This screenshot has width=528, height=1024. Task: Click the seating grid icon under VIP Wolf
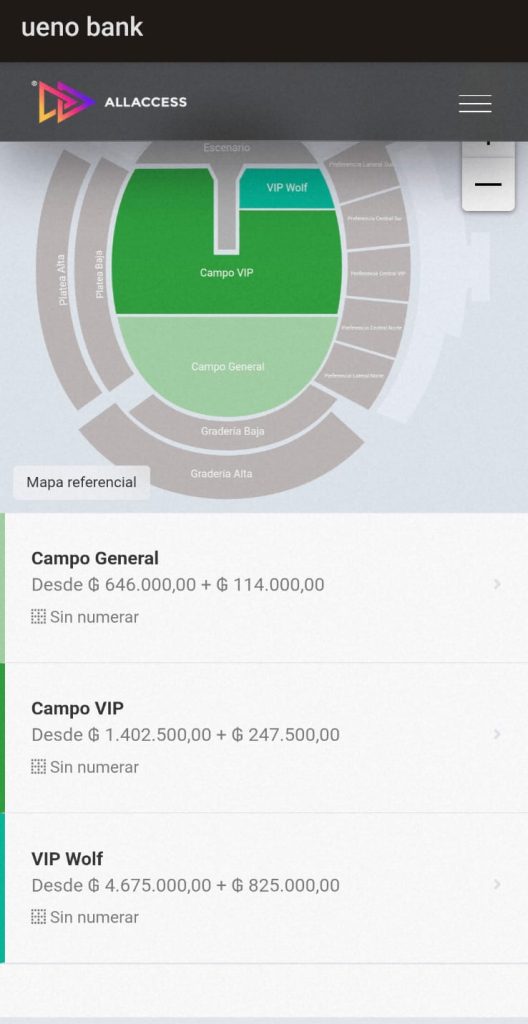[39, 917]
